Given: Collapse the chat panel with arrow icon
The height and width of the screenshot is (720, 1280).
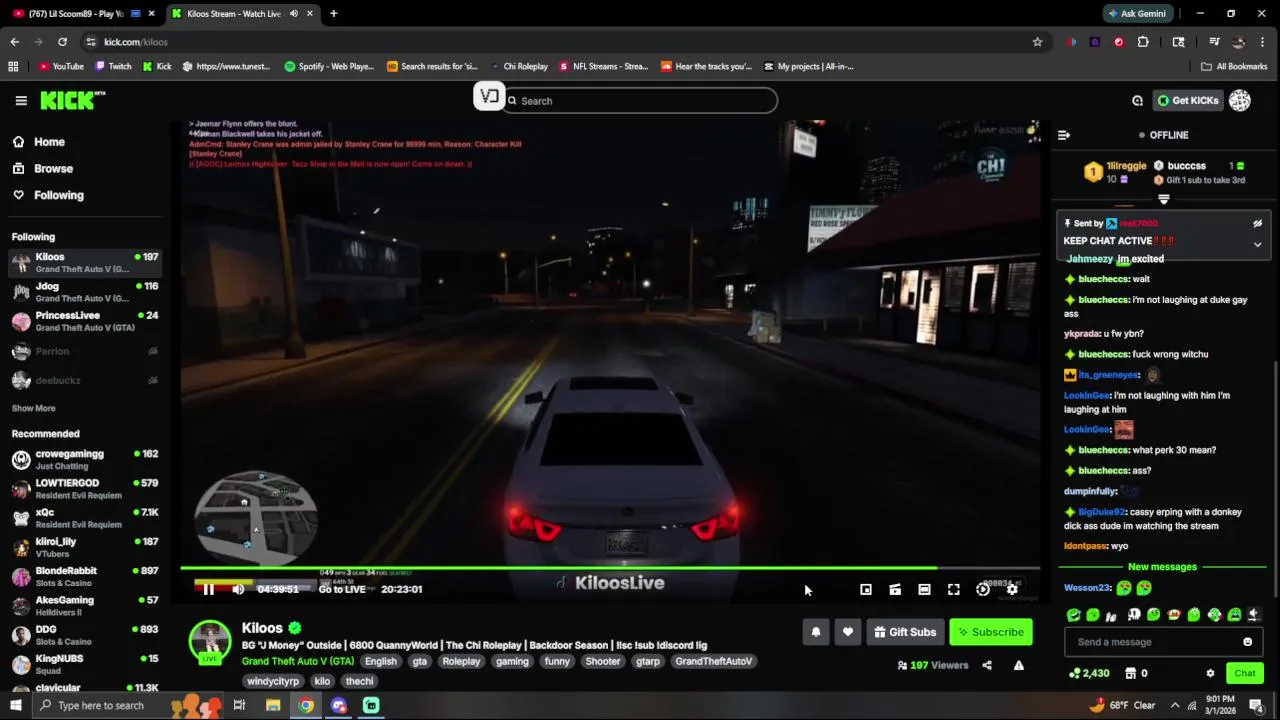Looking at the screenshot, I should pyautogui.click(x=1064, y=135).
